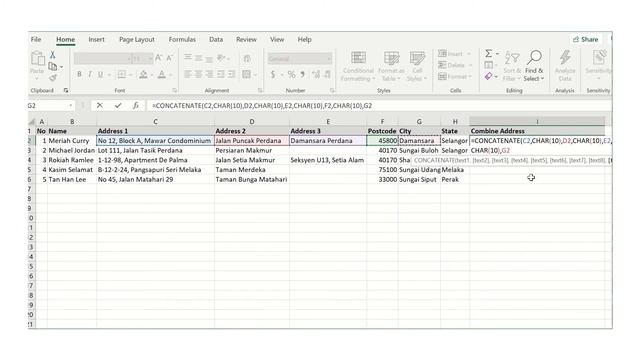The width and height of the screenshot is (640, 360).
Task: Toggle Underline formatting
Action: (100, 74)
